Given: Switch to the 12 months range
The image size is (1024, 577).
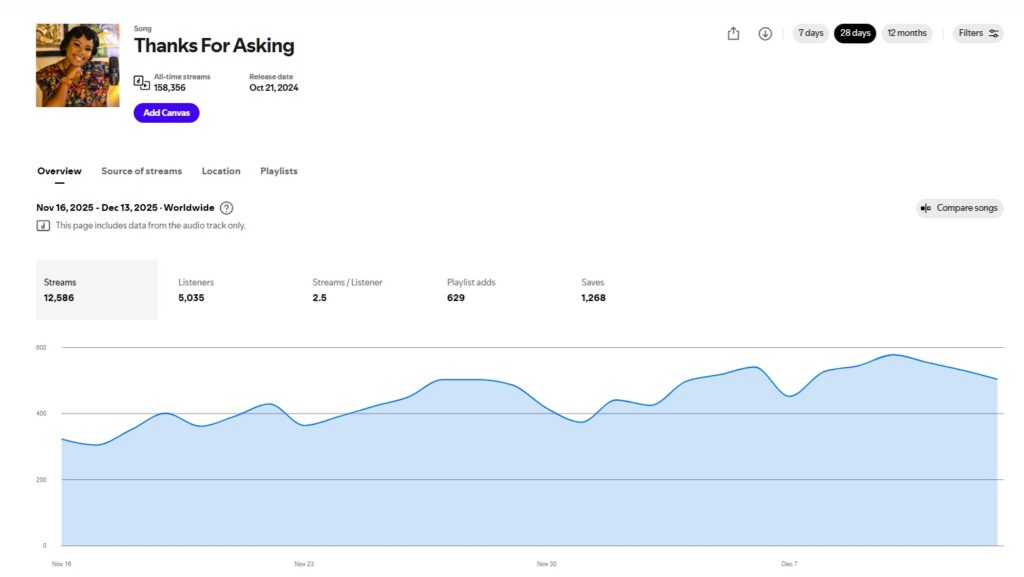Looking at the screenshot, I should tap(907, 33).
